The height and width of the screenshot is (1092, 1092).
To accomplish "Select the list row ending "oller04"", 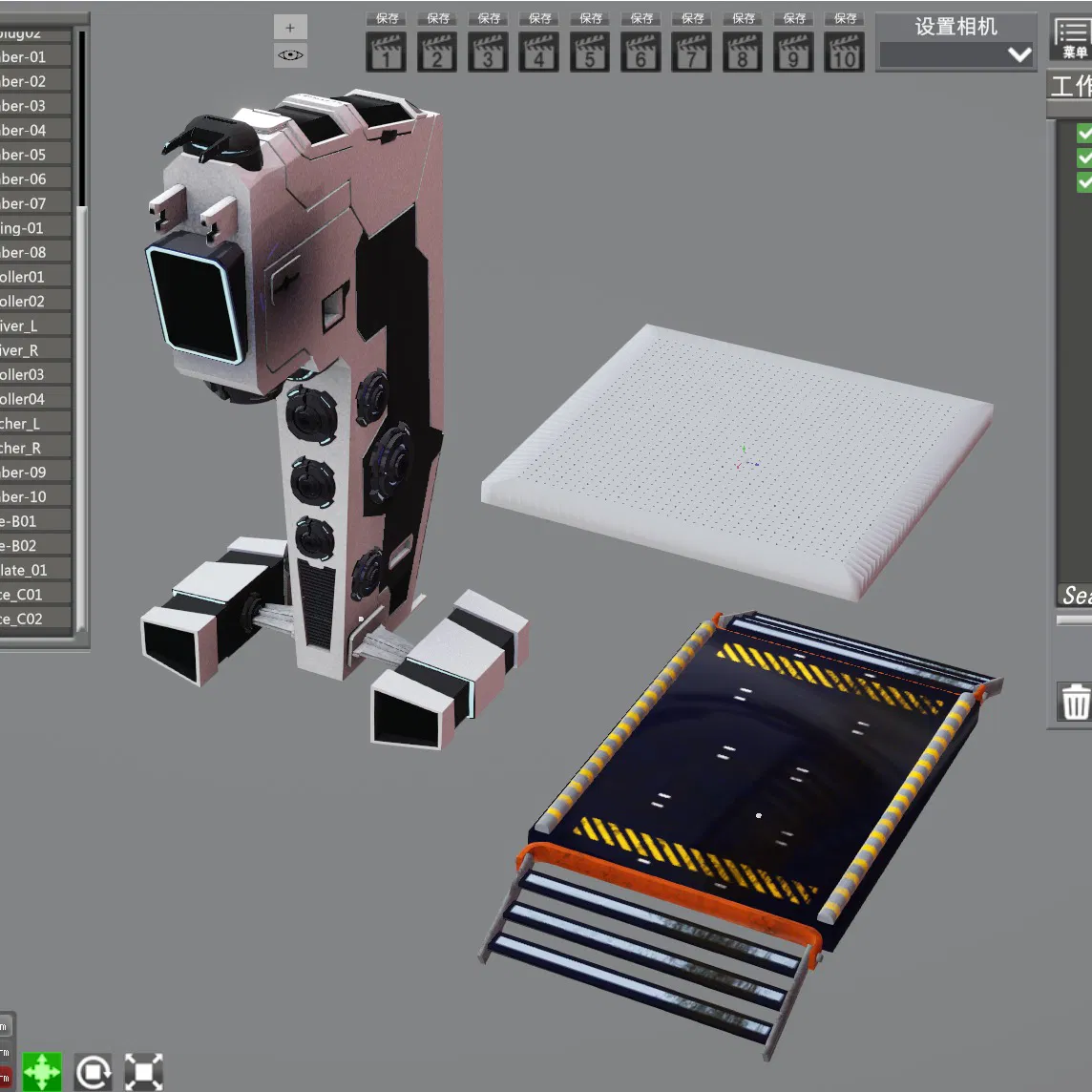I will [x=34, y=398].
